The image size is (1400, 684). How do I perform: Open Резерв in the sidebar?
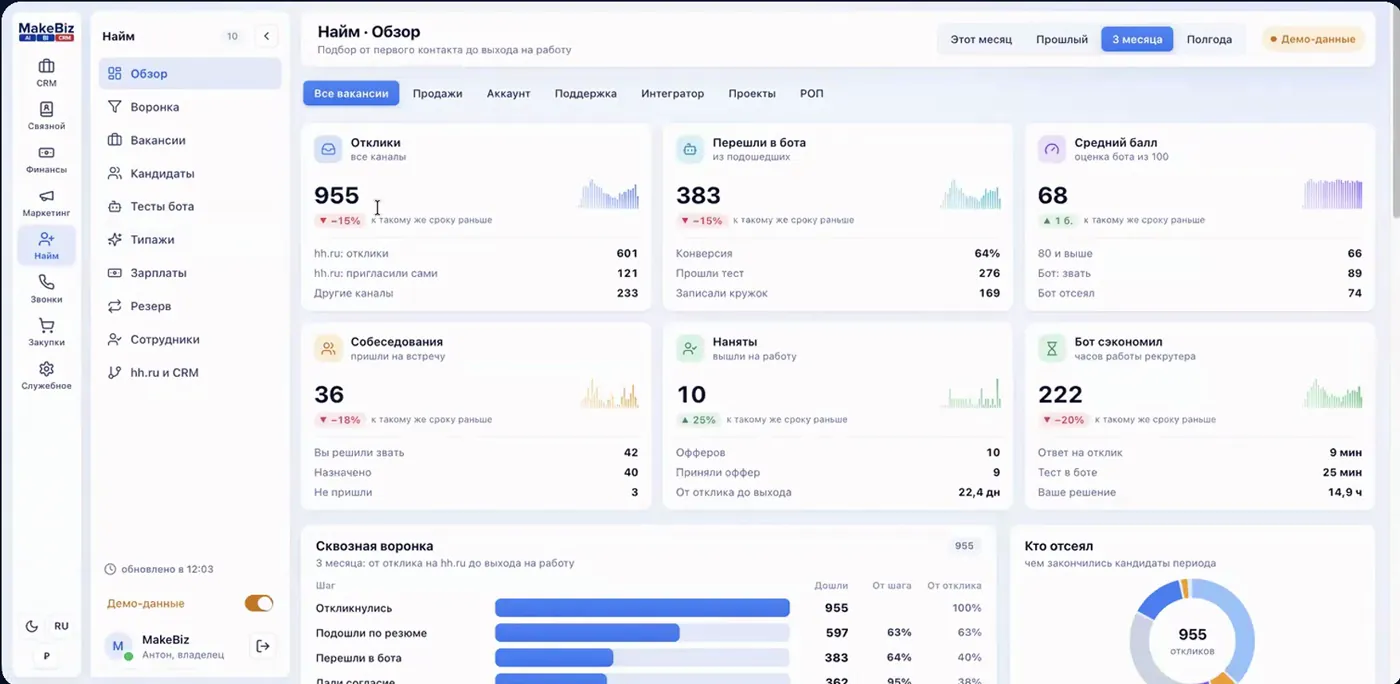(x=190, y=306)
